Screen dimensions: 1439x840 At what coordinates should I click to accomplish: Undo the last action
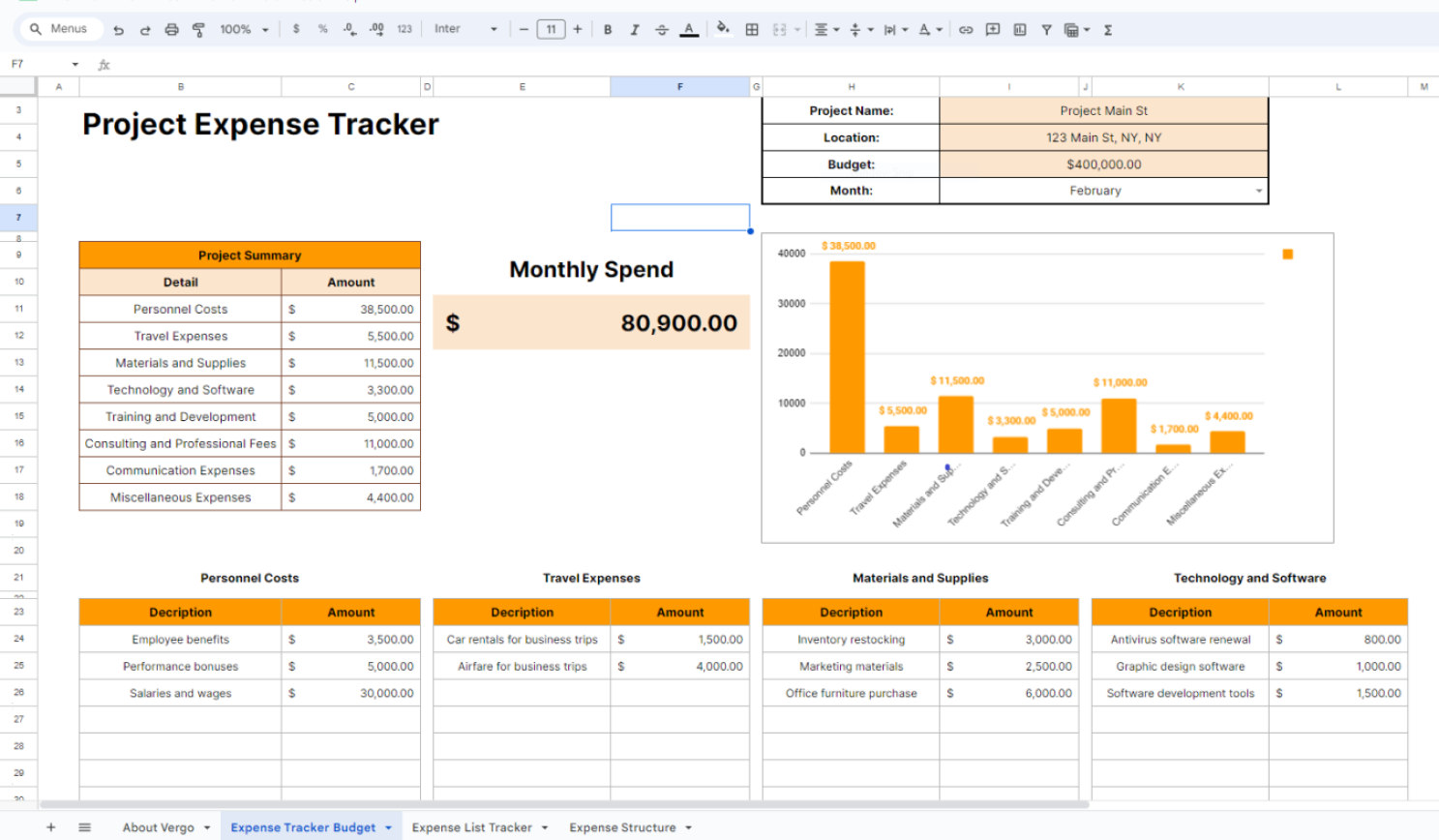point(118,29)
